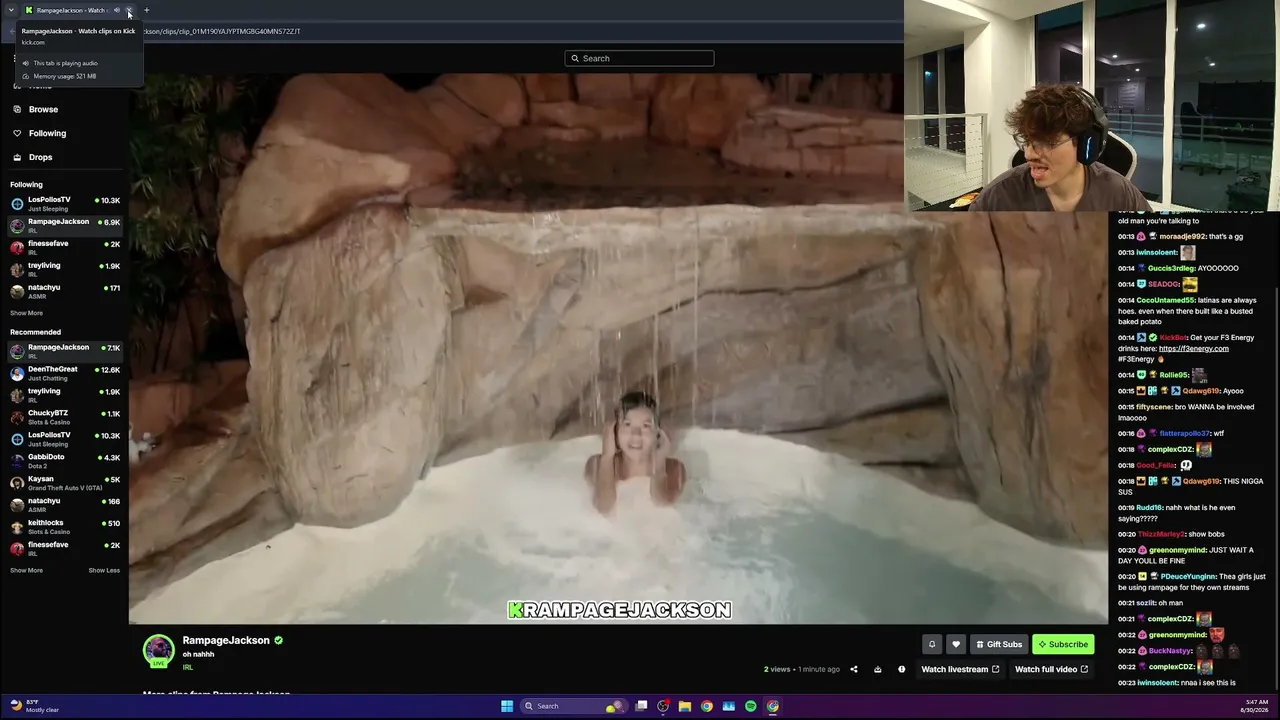Image resolution: width=1280 pixels, height=720 pixels.
Task: Expand the browser tab search dropdown arrow
Action: click(x=11, y=10)
